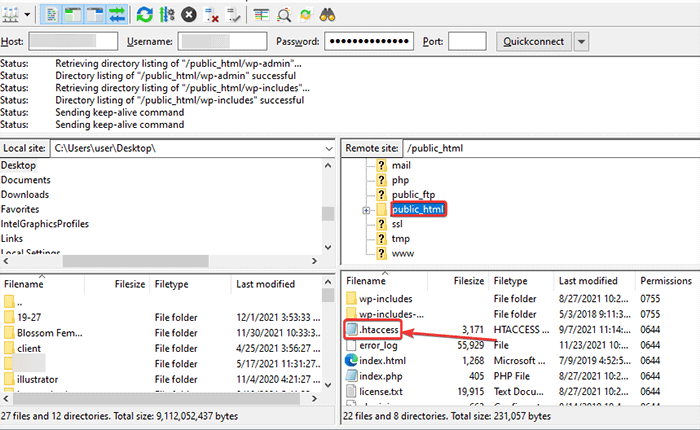Toggle message log display

click(53, 14)
